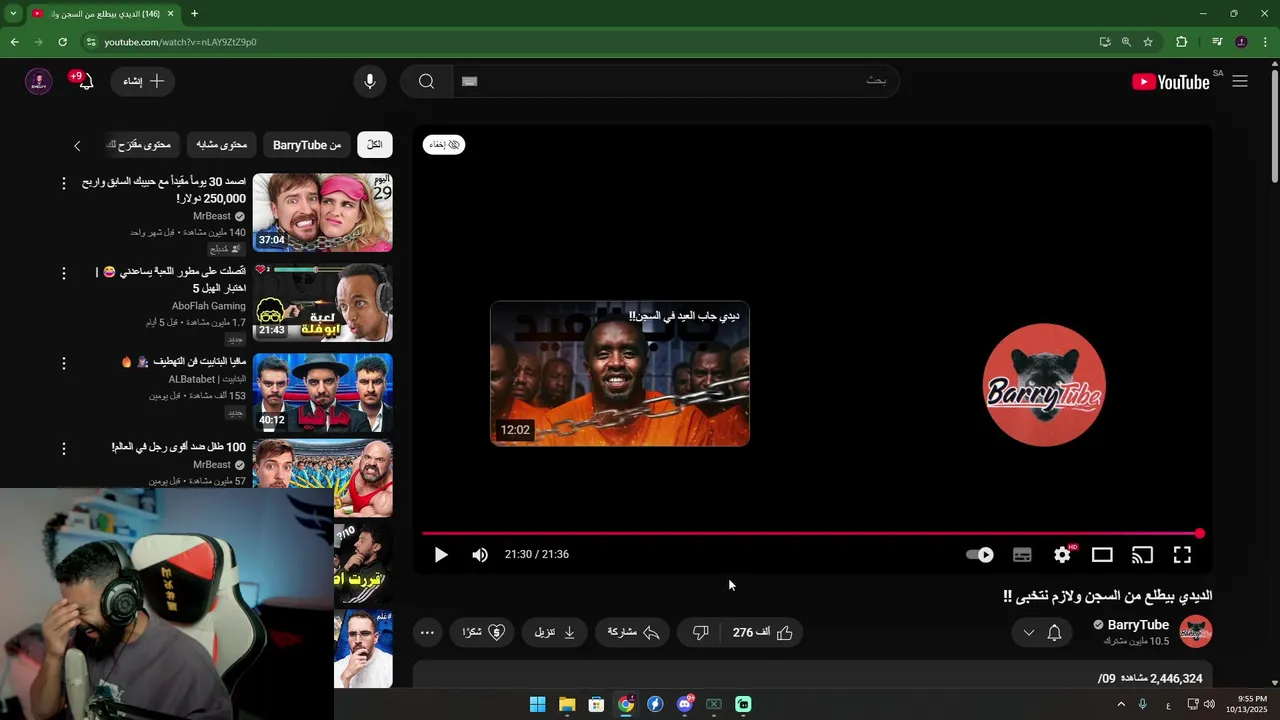Open the Chrome tab search dropdown
Screen dimensions: 1280x720
[x=13, y=14]
